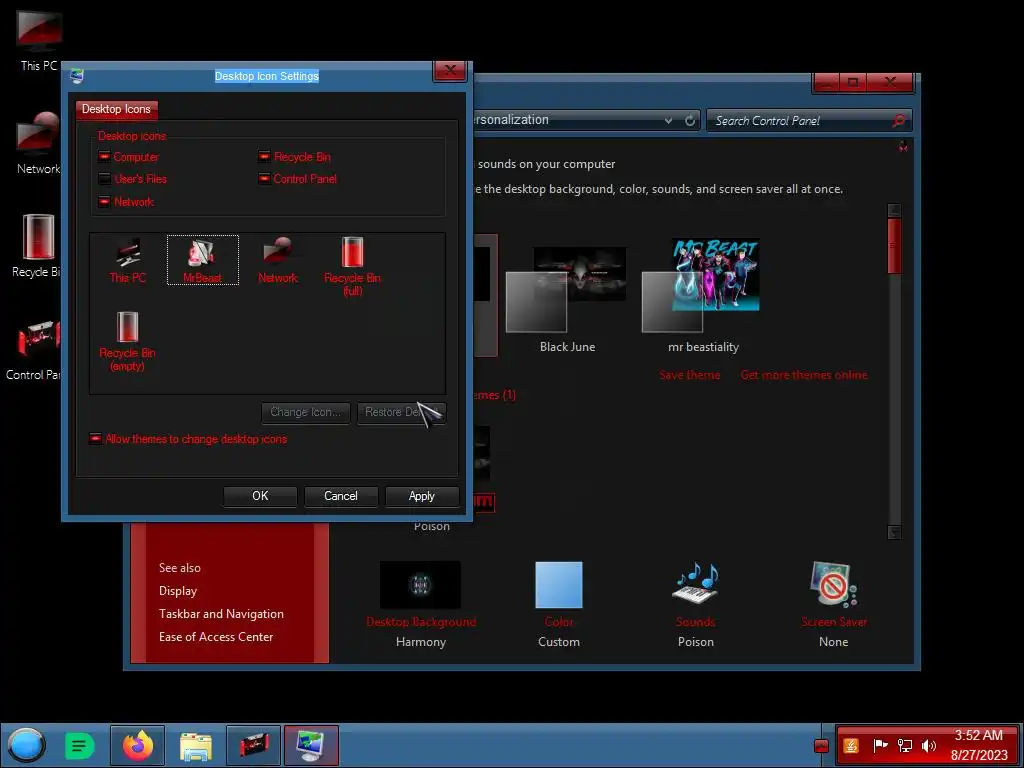1024x768 pixels.
Task: Refresh Control Panel address bar
Action: click(690, 121)
